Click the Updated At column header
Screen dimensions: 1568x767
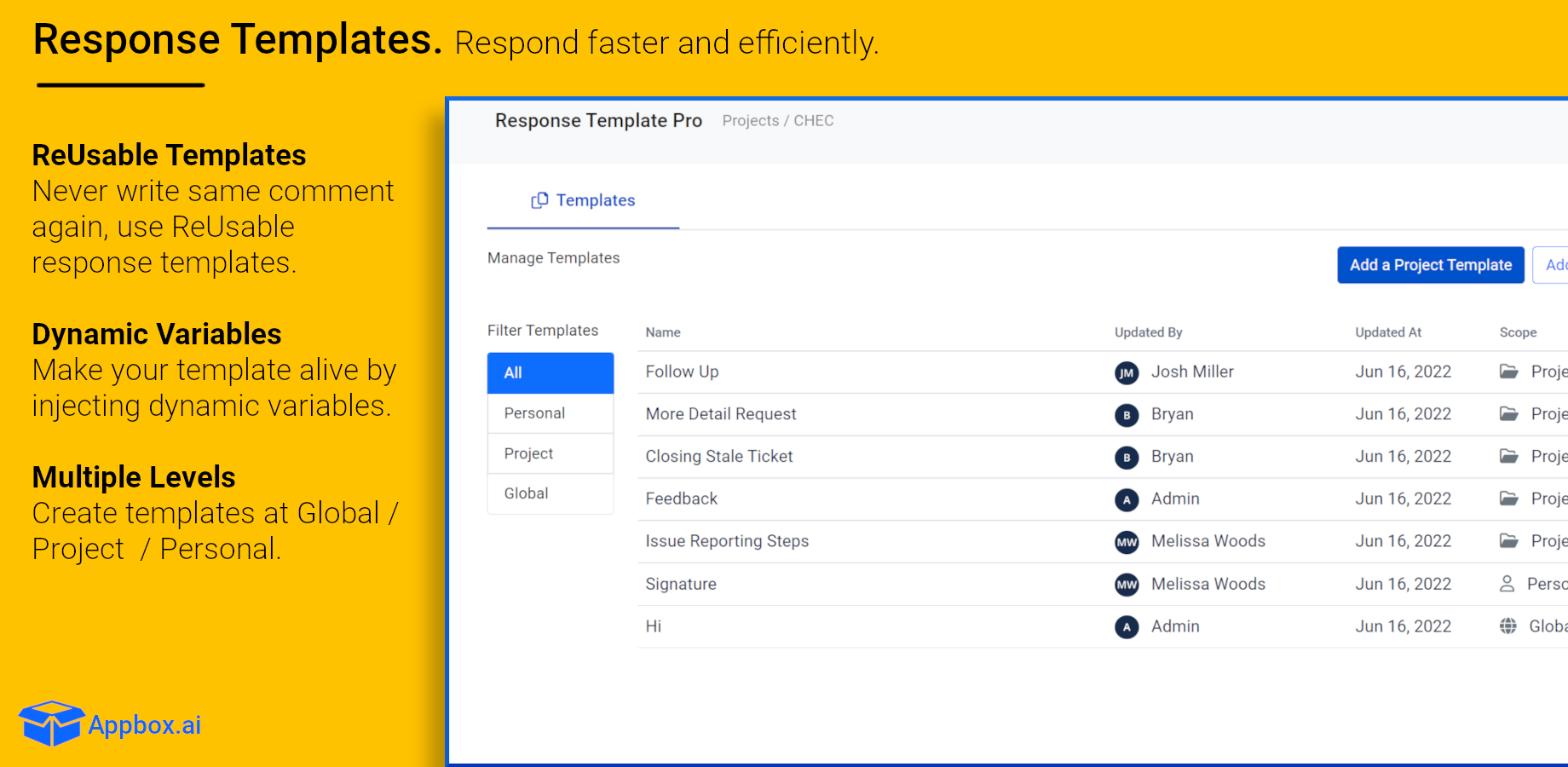click(x=1388, y=332)
